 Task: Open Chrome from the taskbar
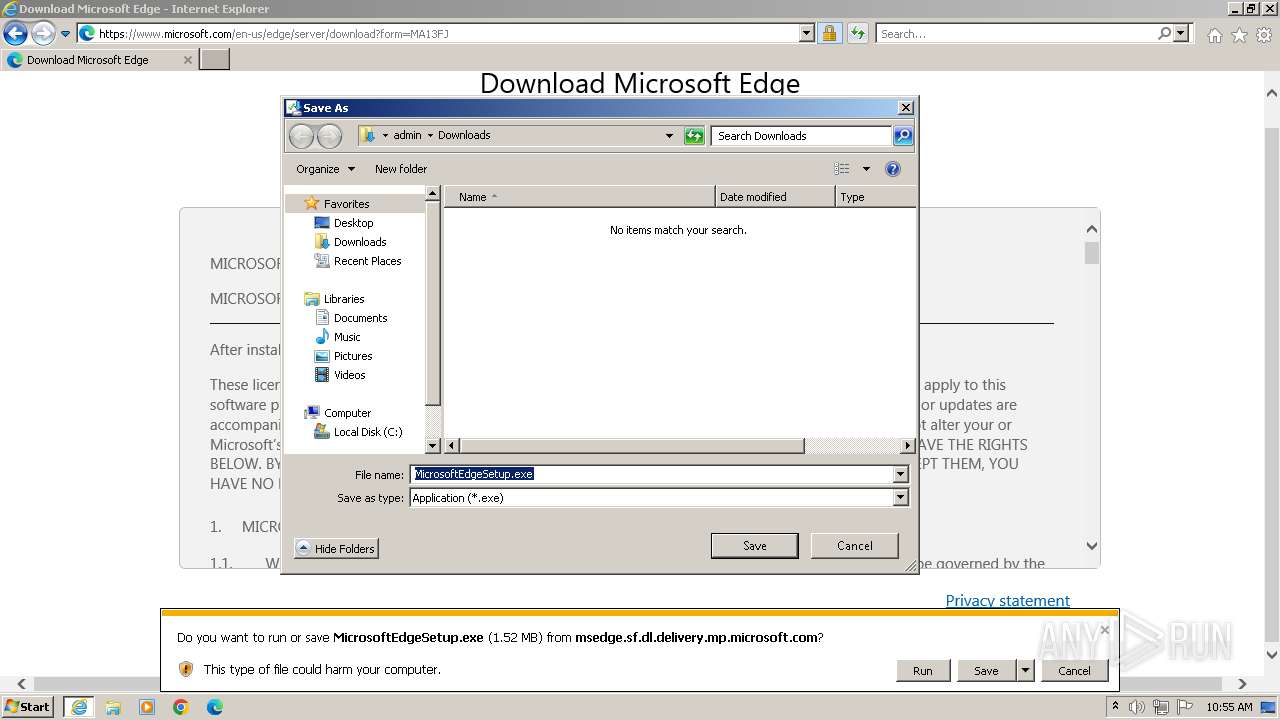[180, 707]
